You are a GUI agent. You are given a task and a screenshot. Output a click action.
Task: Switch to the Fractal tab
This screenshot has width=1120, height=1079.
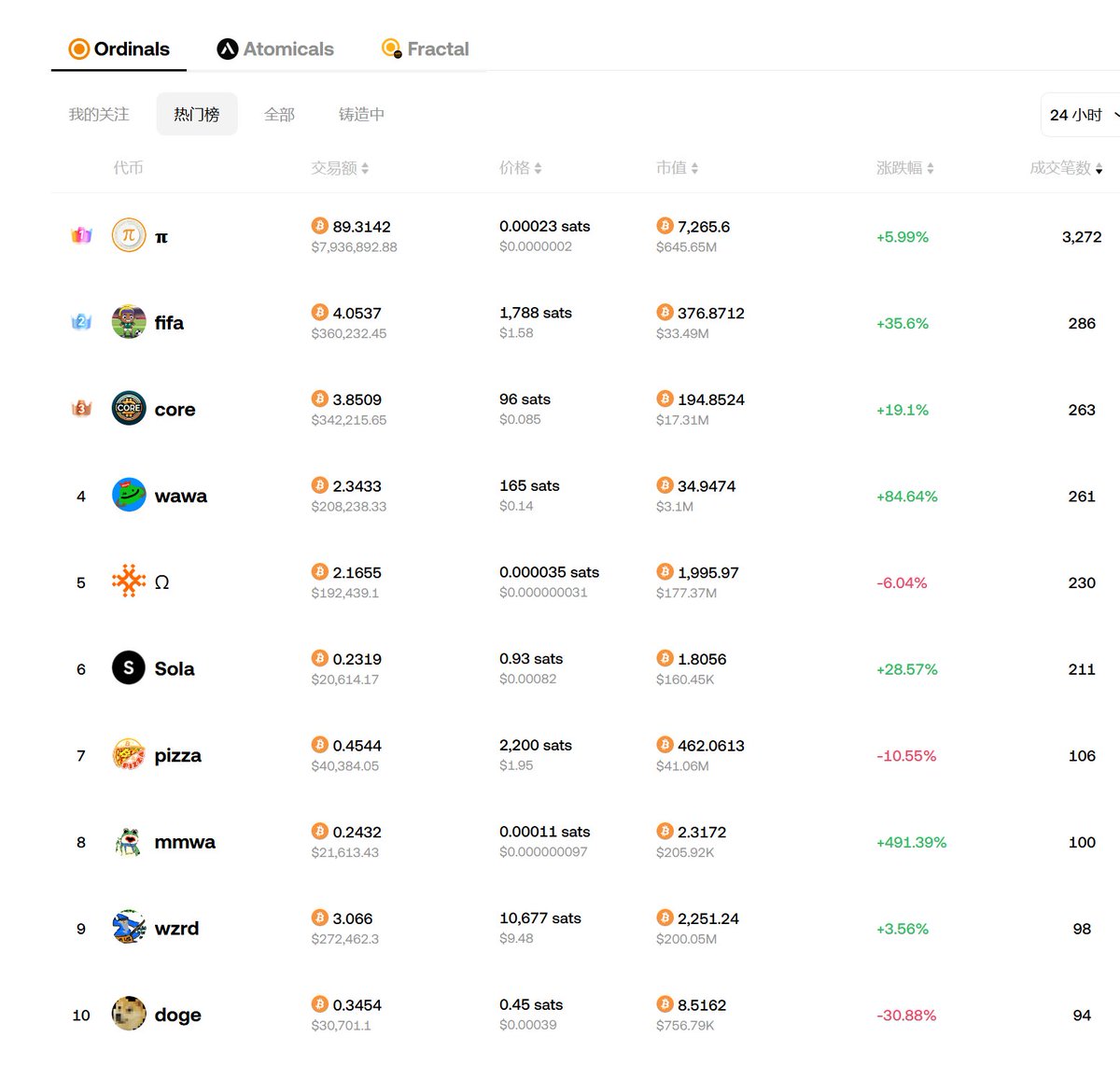click(426, 49)
